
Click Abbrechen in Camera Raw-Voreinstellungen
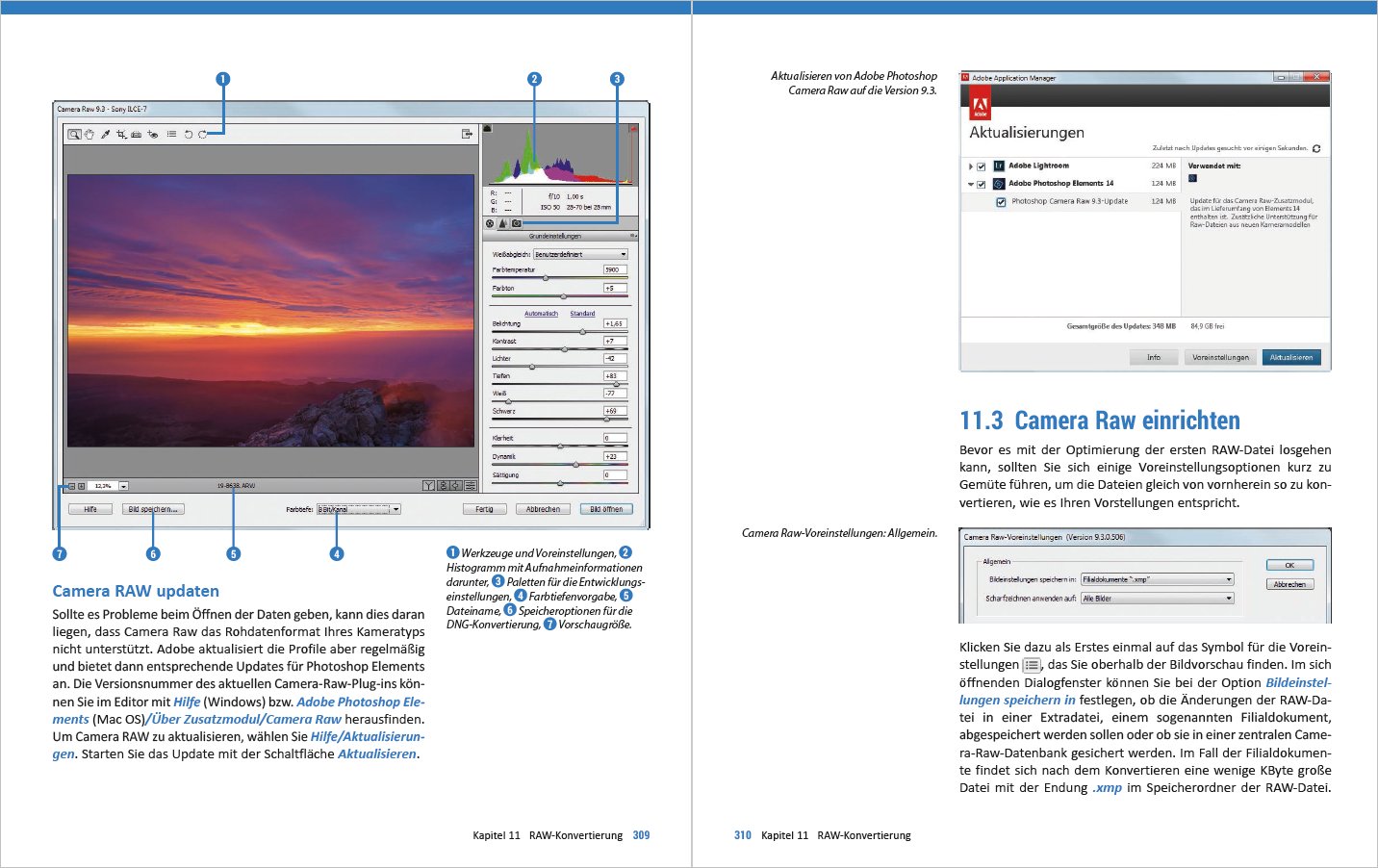(1289, 584)
